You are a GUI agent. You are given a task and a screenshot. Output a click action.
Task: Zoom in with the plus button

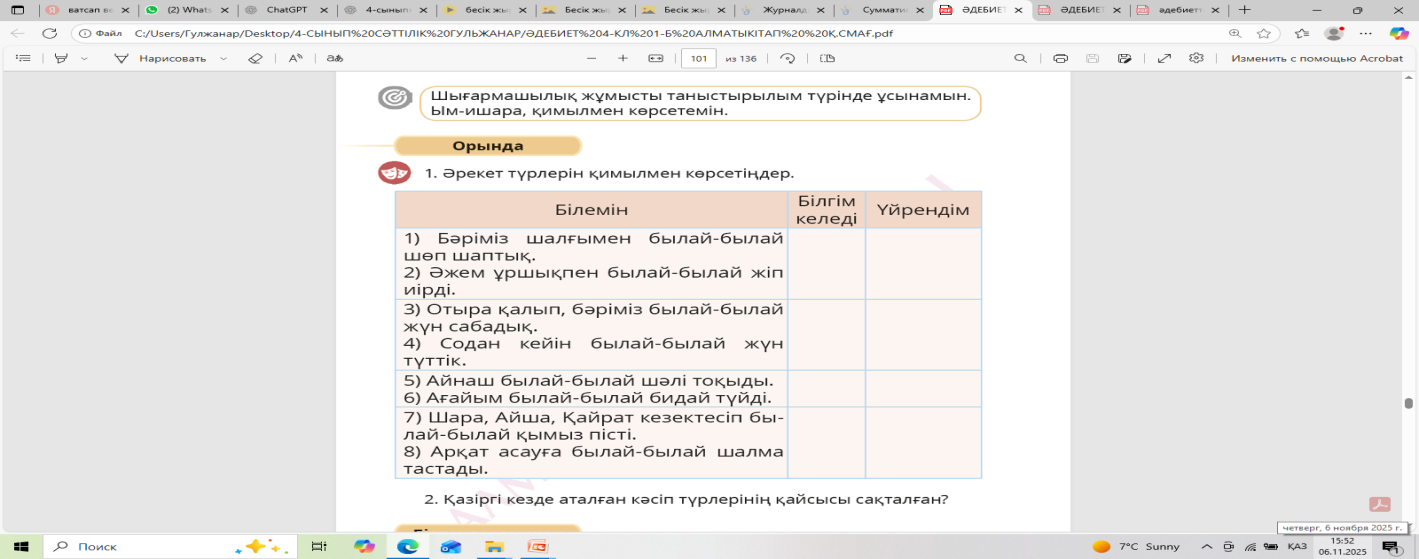(x=622, y=58)
